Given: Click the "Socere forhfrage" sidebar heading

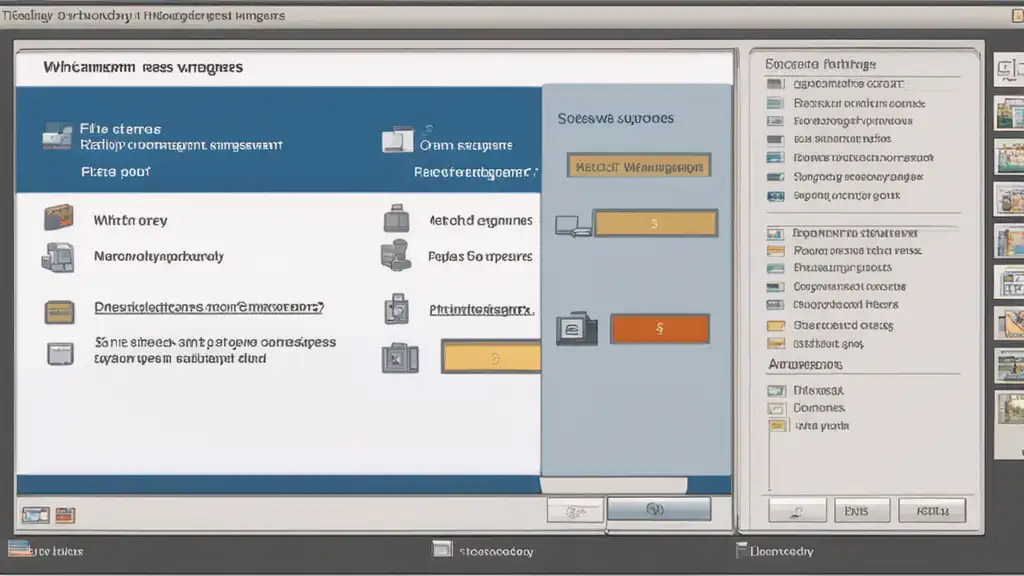Looking at the screenshot, I should point(820,64).
